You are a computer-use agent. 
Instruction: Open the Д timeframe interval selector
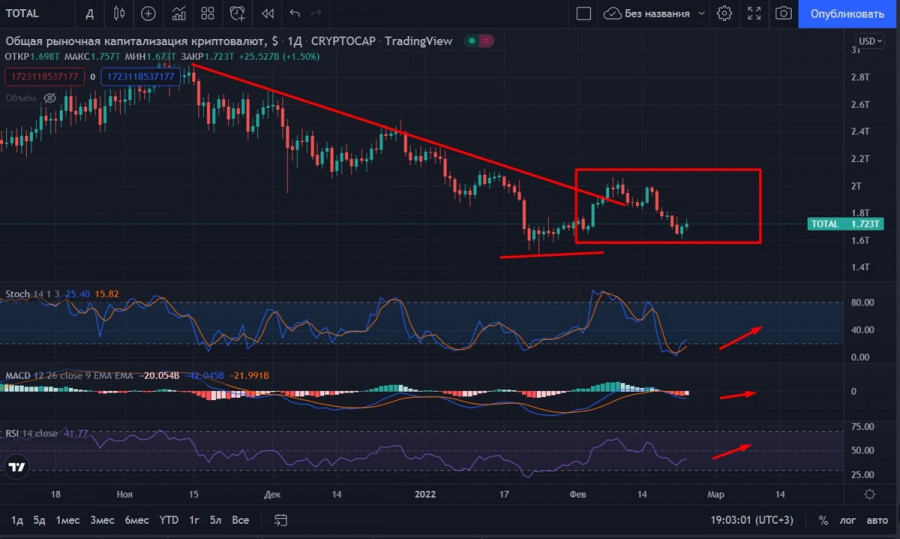pyautogui.click(x=90, y=14)
